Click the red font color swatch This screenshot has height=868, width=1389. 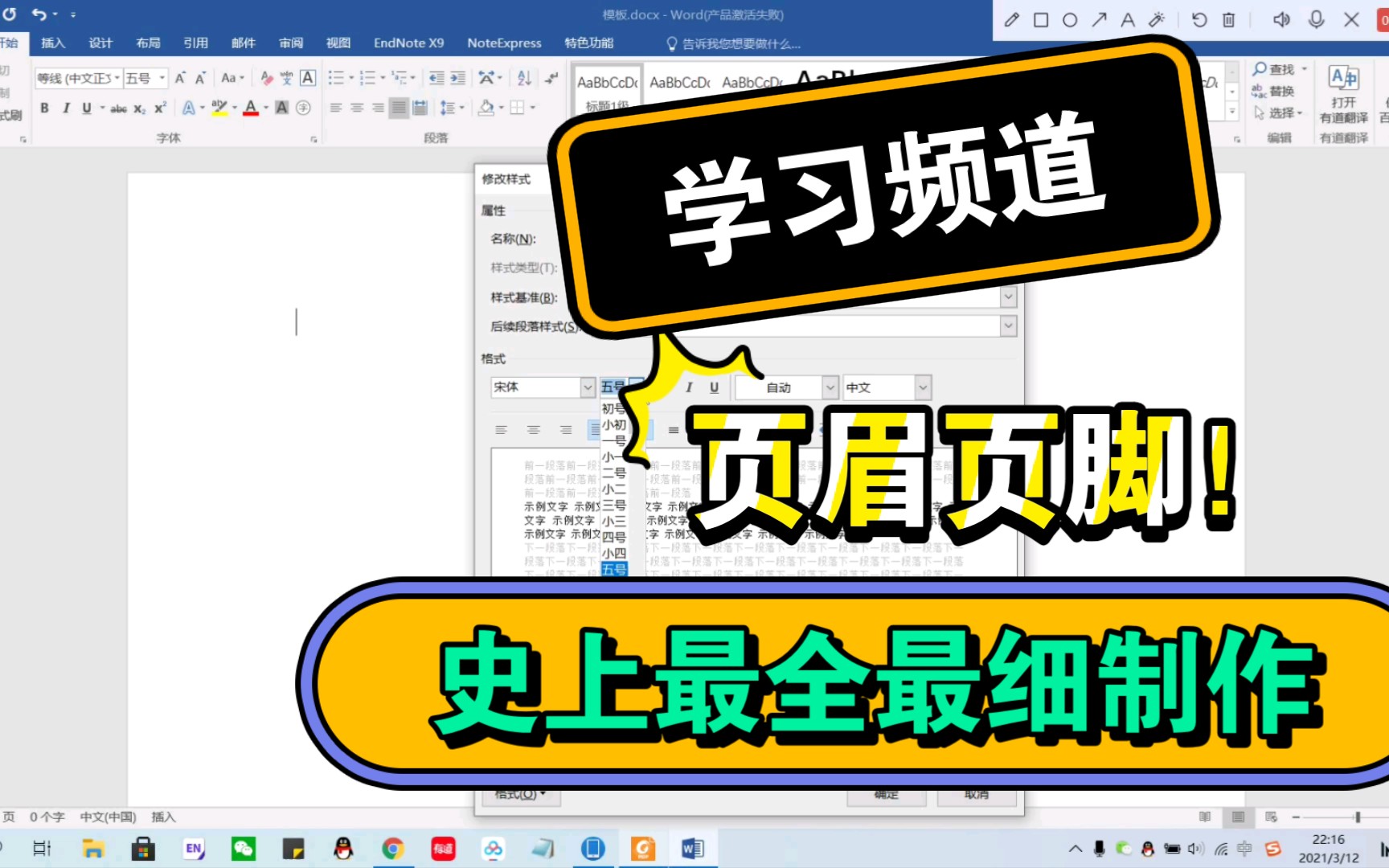(251, 108)
